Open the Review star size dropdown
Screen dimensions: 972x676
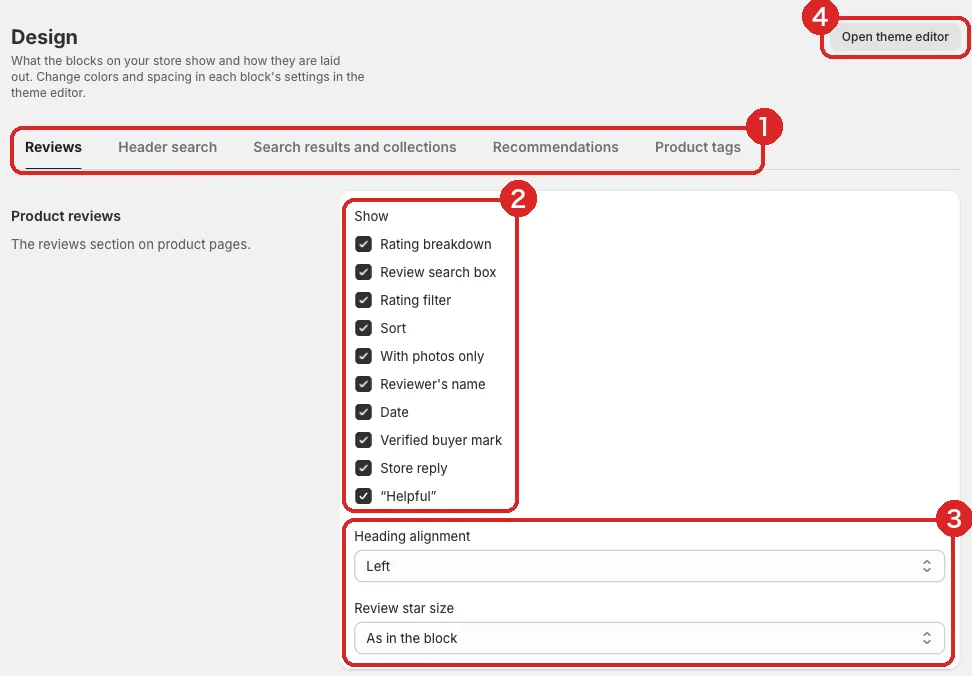click(x=649, y=638)
